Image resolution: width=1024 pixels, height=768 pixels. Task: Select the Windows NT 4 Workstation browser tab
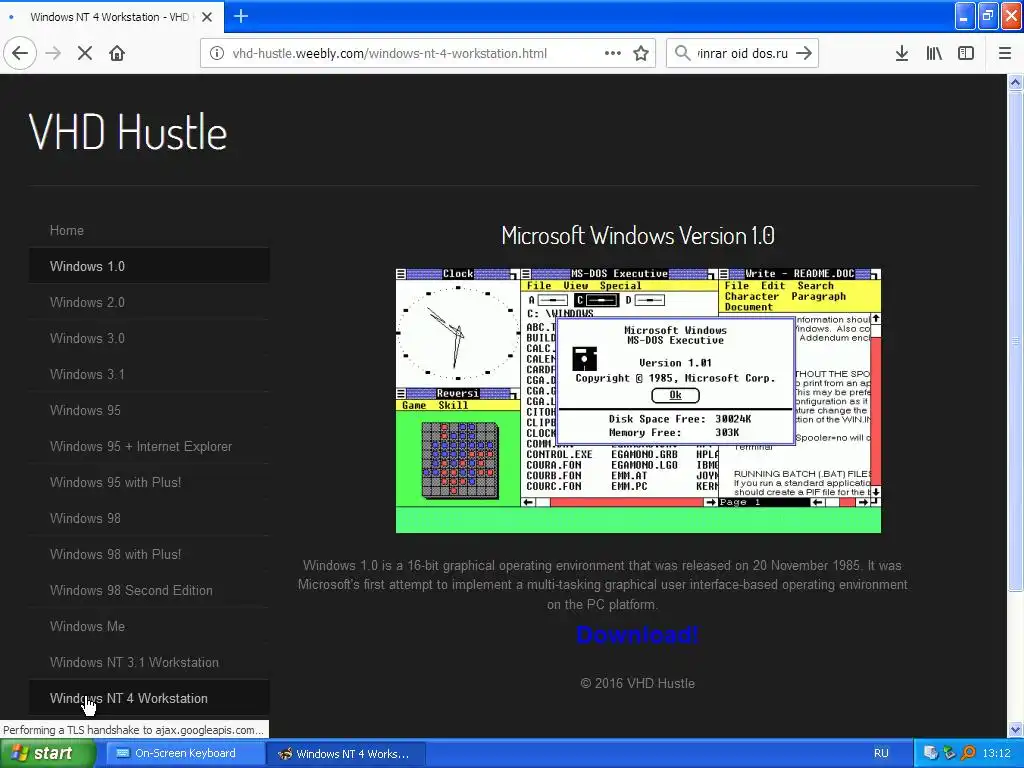(x=112, y=17)
